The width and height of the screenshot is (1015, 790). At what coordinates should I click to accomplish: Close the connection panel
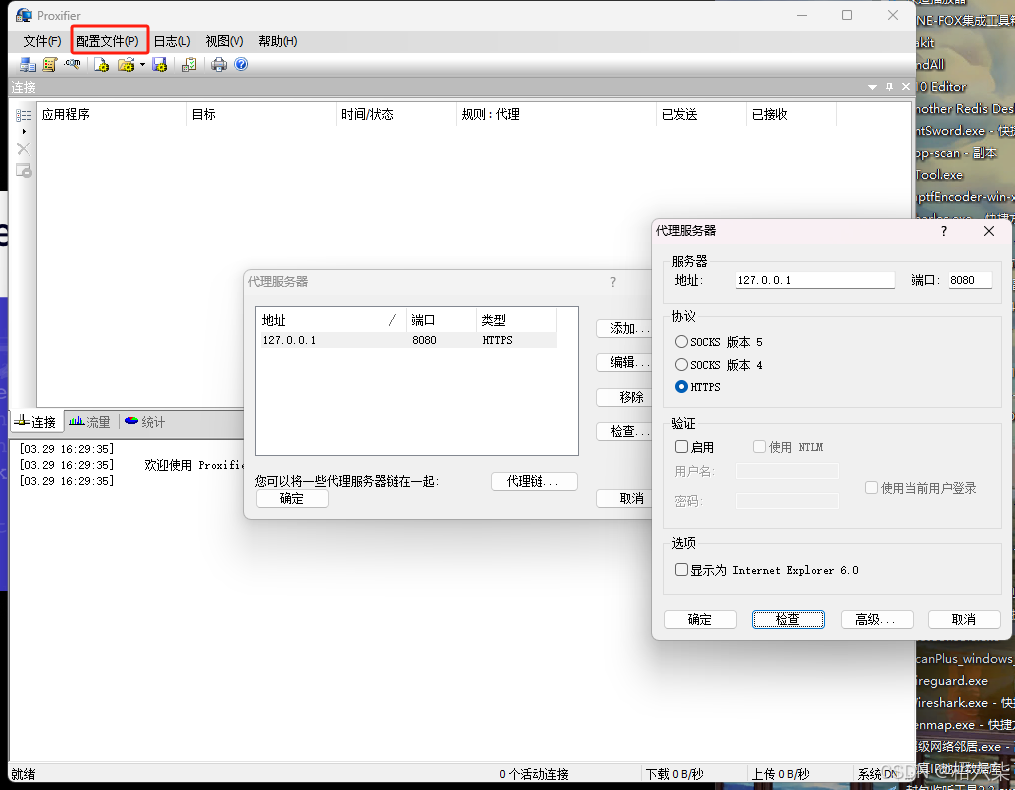pos(906,87)
